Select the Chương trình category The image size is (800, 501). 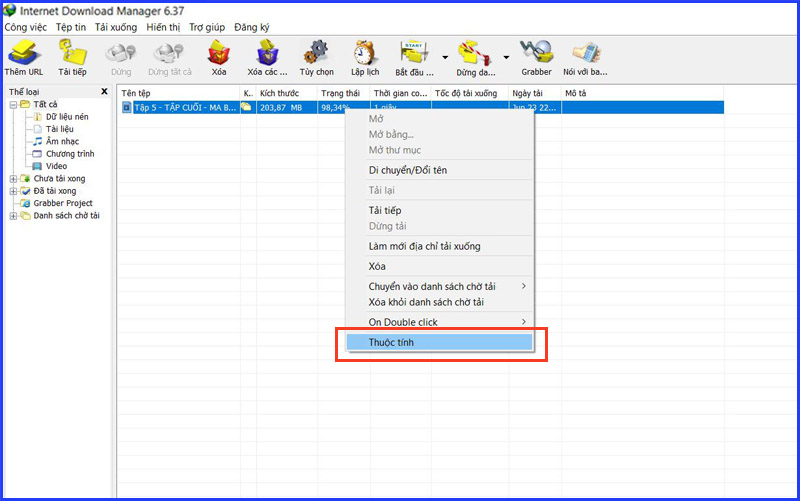70,154
